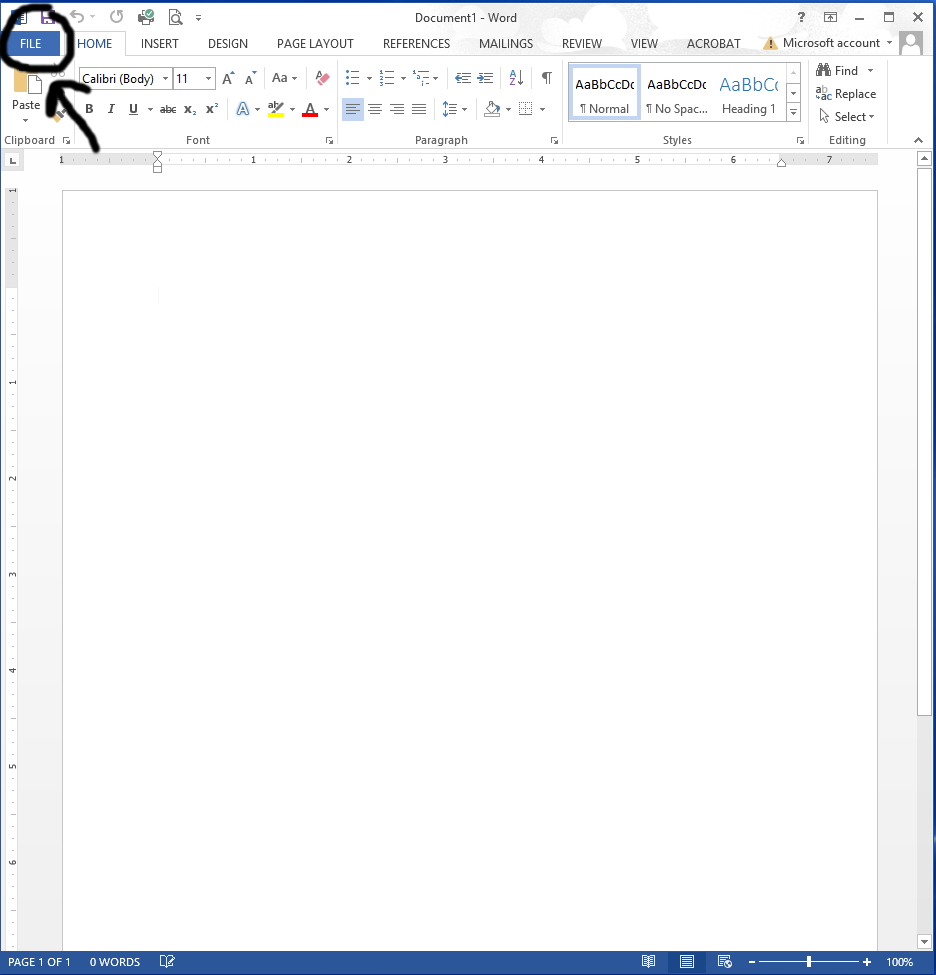Open the Microsoft account dropdown

[889, 43]
